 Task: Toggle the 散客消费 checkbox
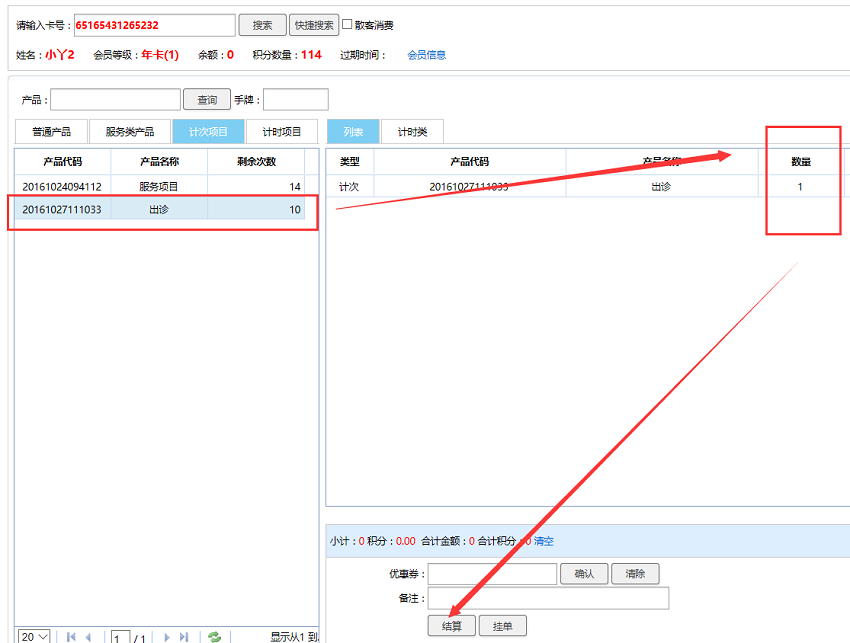347,25
